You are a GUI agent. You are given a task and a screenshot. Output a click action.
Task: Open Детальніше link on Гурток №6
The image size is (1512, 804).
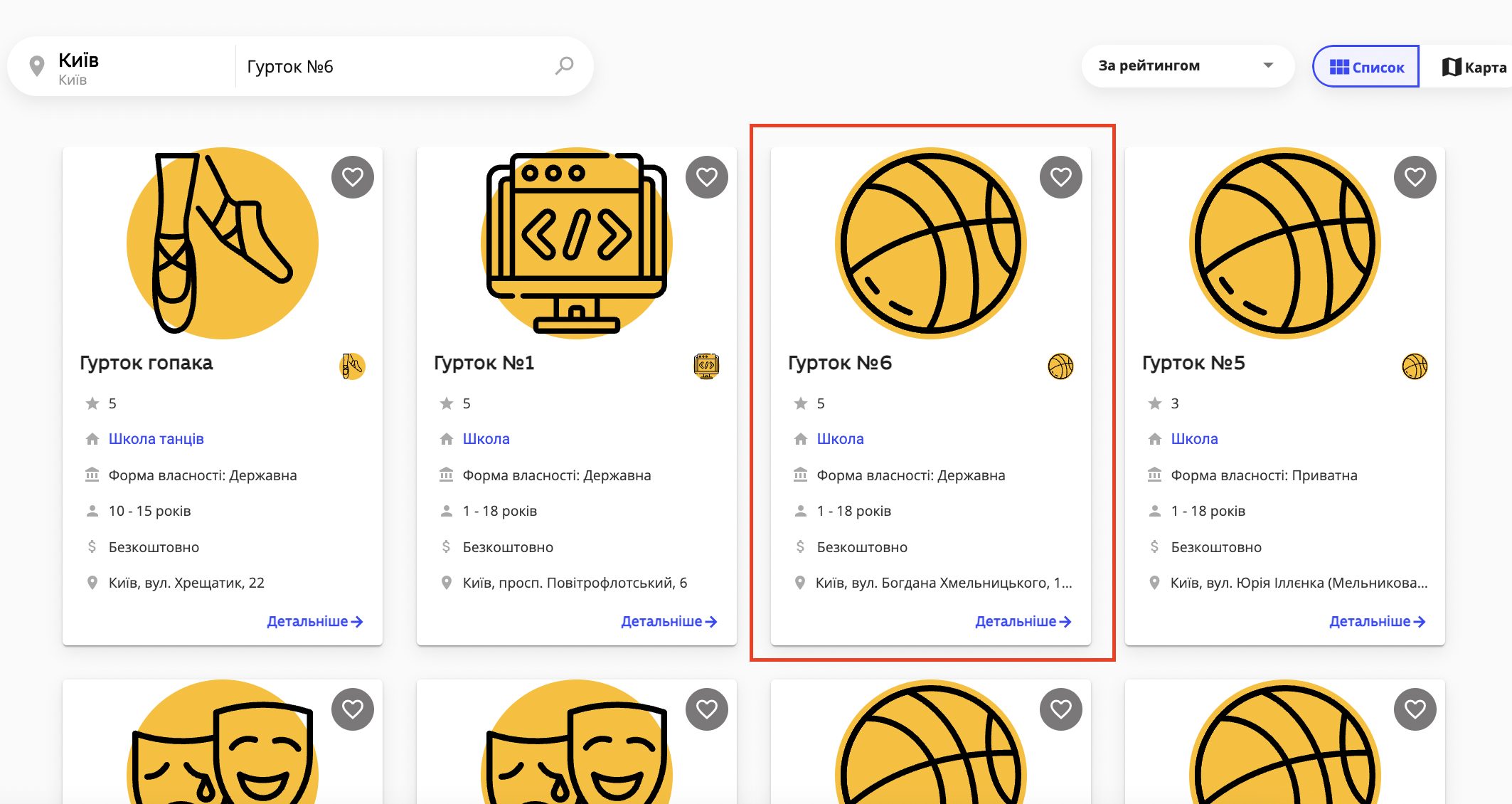1023,621
